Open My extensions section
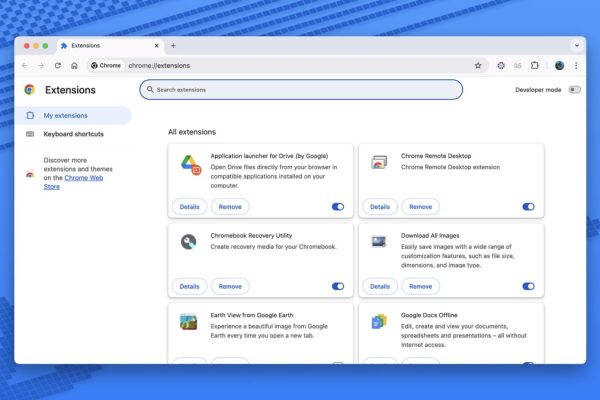The height and width of the screenshot is (400, 600). (73, 115)
